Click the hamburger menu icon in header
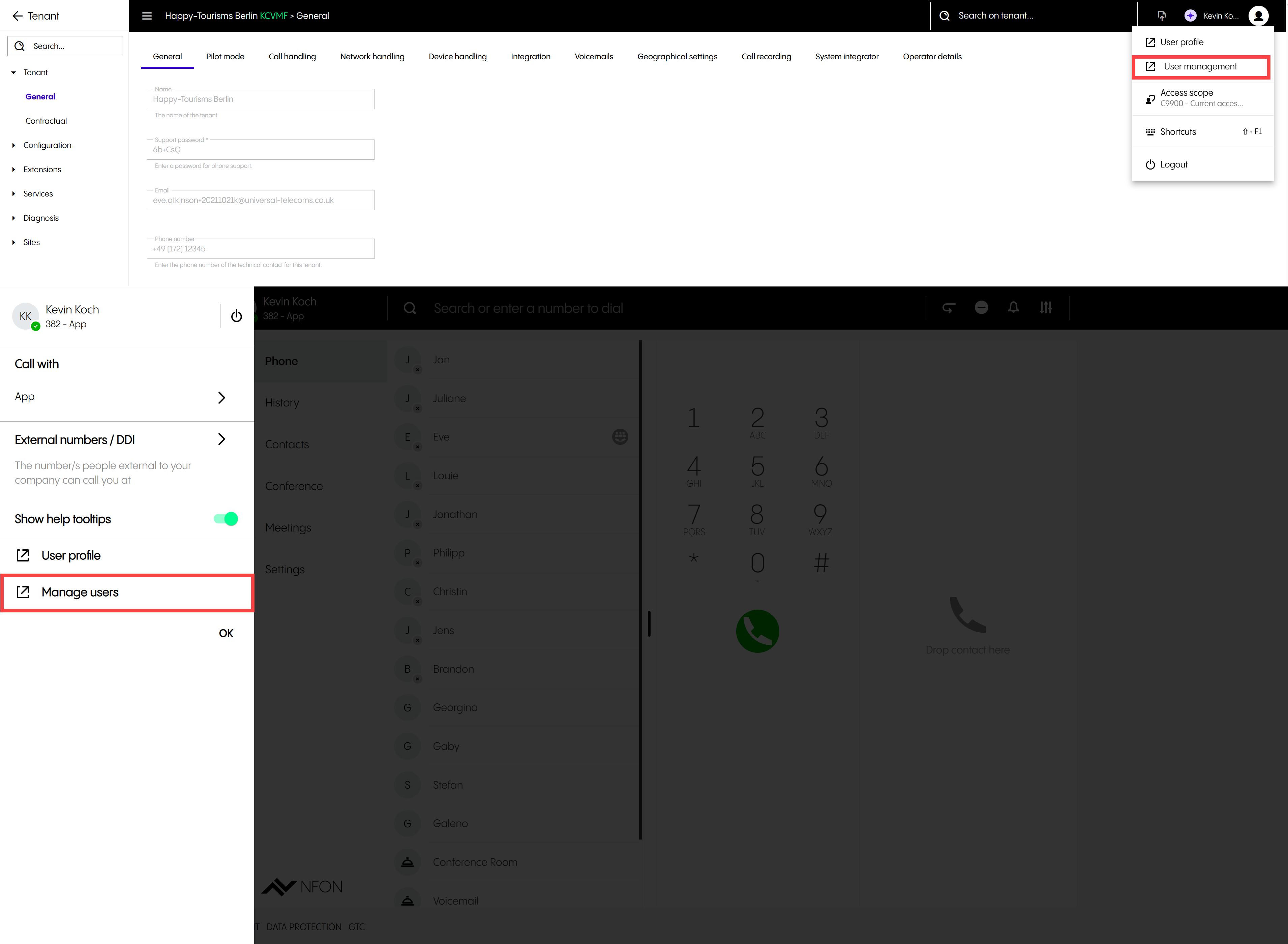 pos(147,16)
